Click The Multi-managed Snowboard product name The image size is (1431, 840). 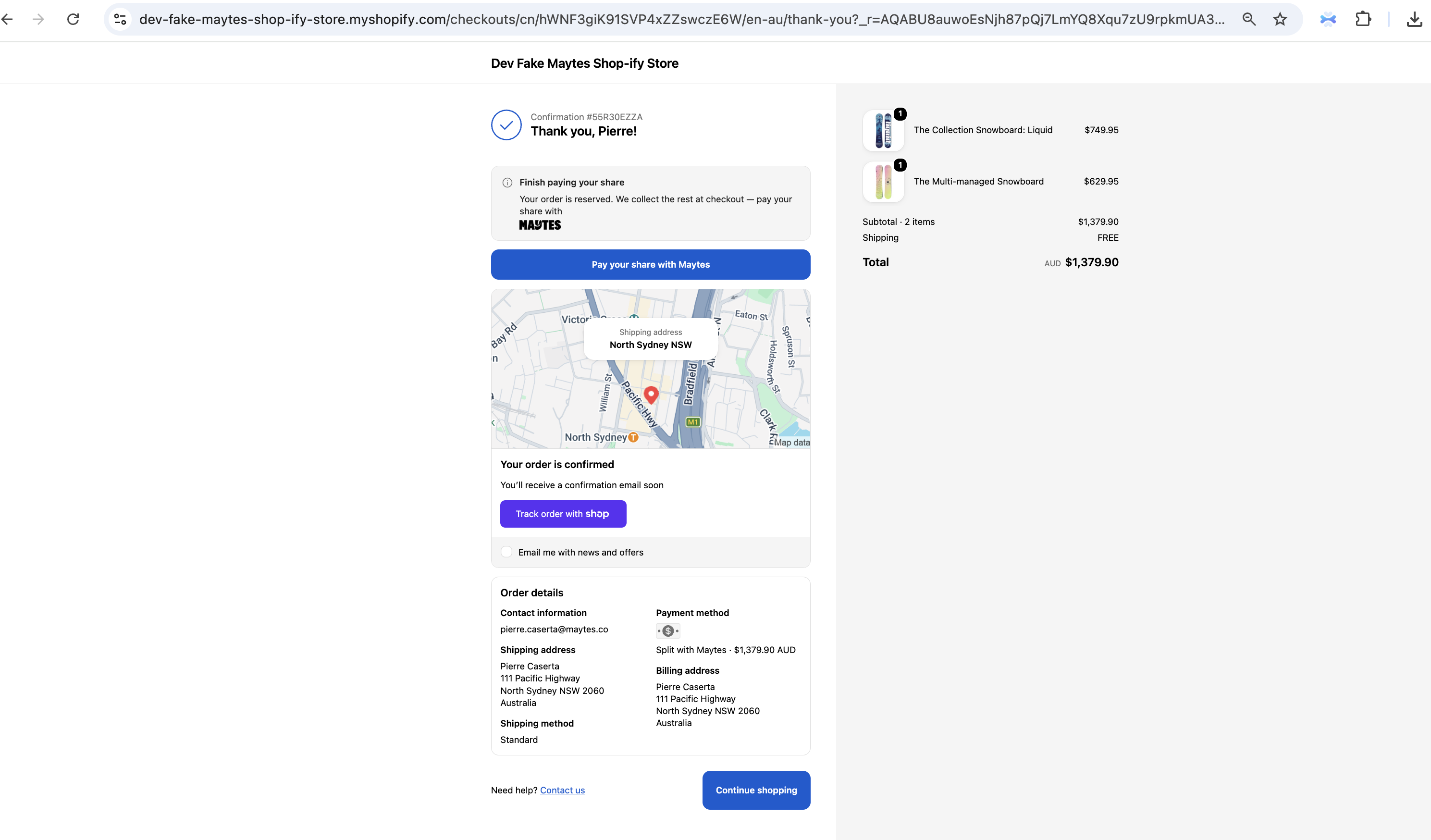coord(978,181)
